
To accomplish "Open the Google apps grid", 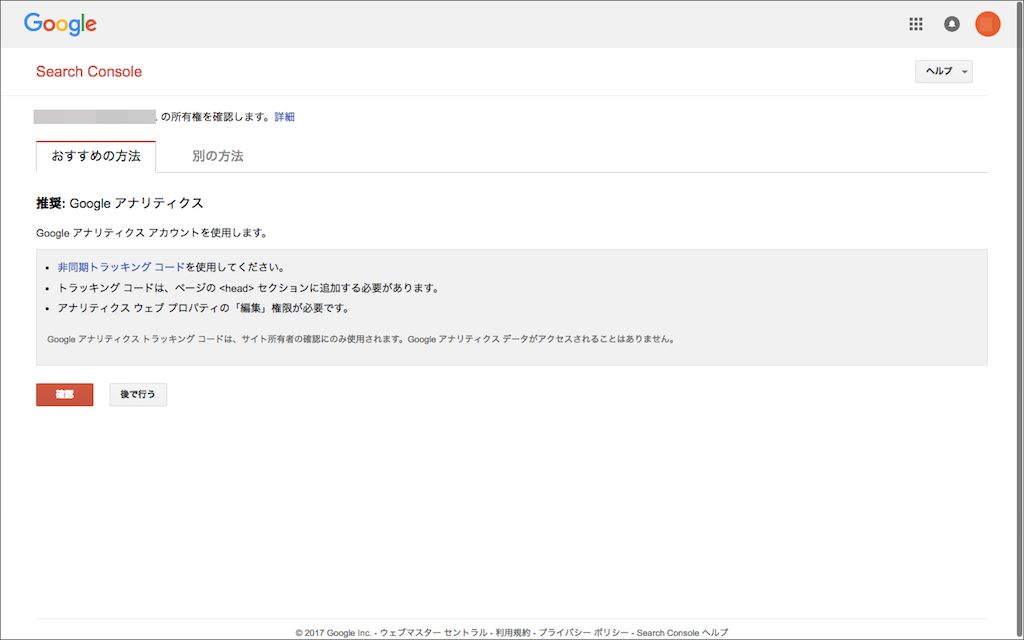I will pyautogui.click(x=916, y=24).
